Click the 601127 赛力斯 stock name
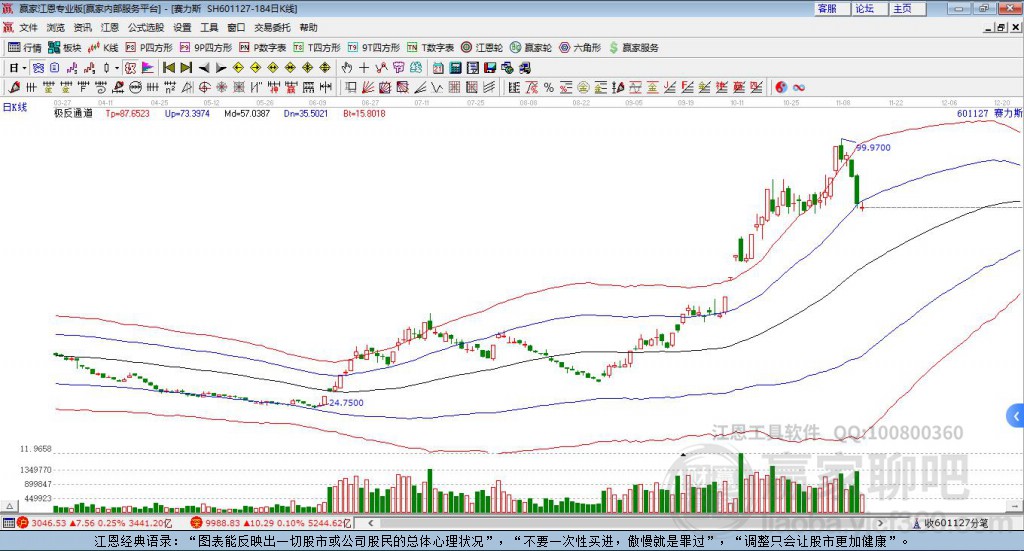The width and height of the screenshot is (1024, 551). [x=989, y=114]
